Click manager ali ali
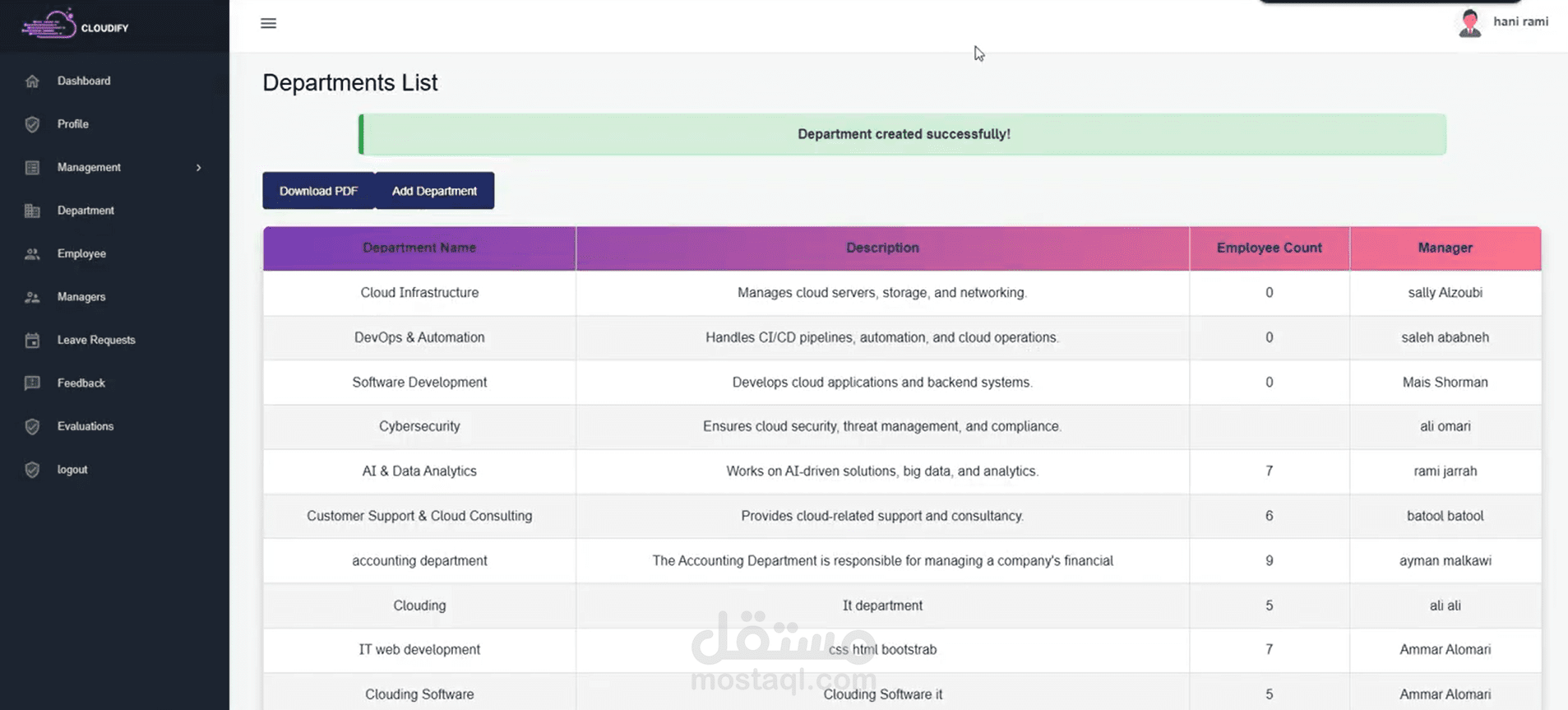1568x710 pixels. point(1445,606)
